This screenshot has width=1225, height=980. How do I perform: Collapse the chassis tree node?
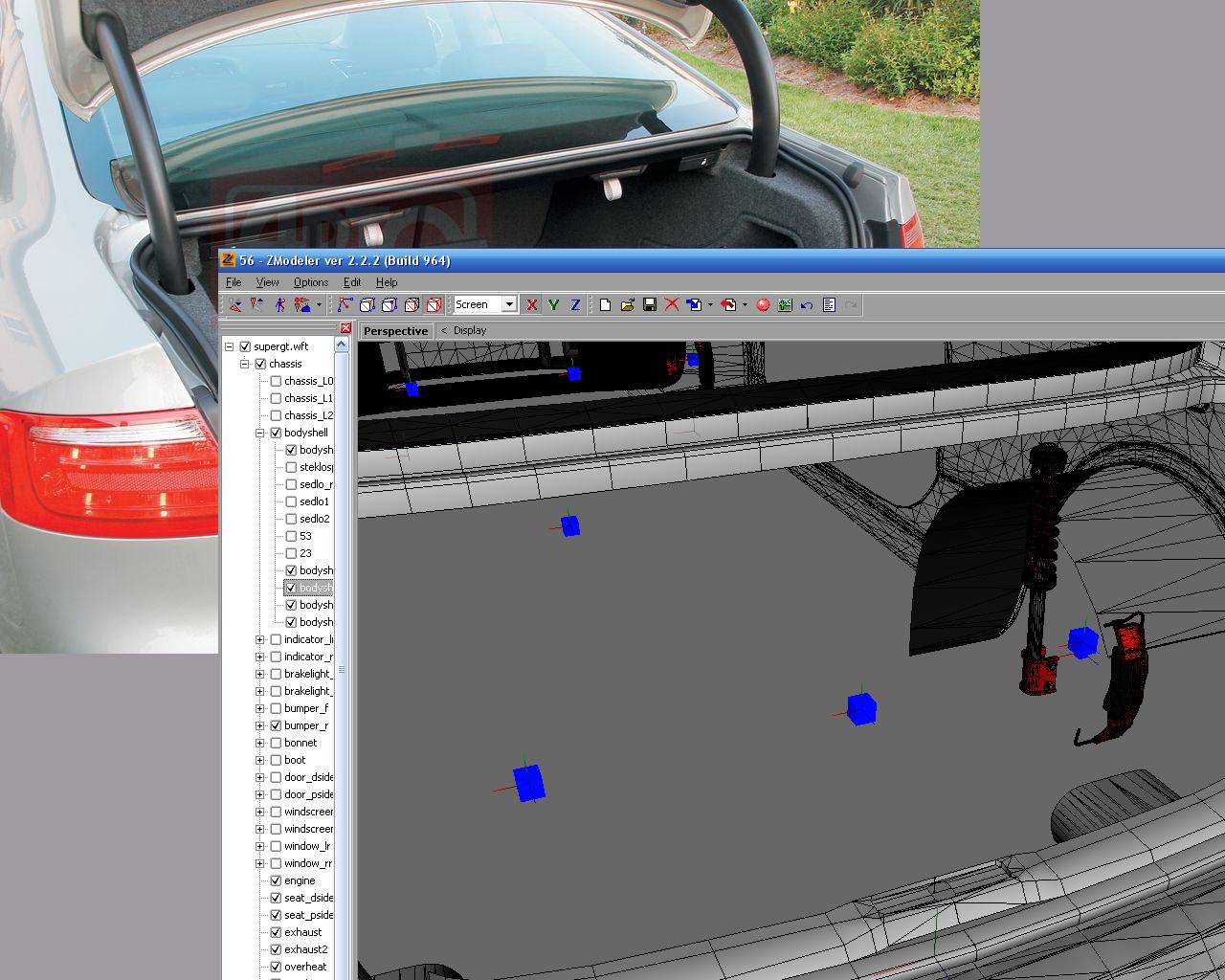245,364
